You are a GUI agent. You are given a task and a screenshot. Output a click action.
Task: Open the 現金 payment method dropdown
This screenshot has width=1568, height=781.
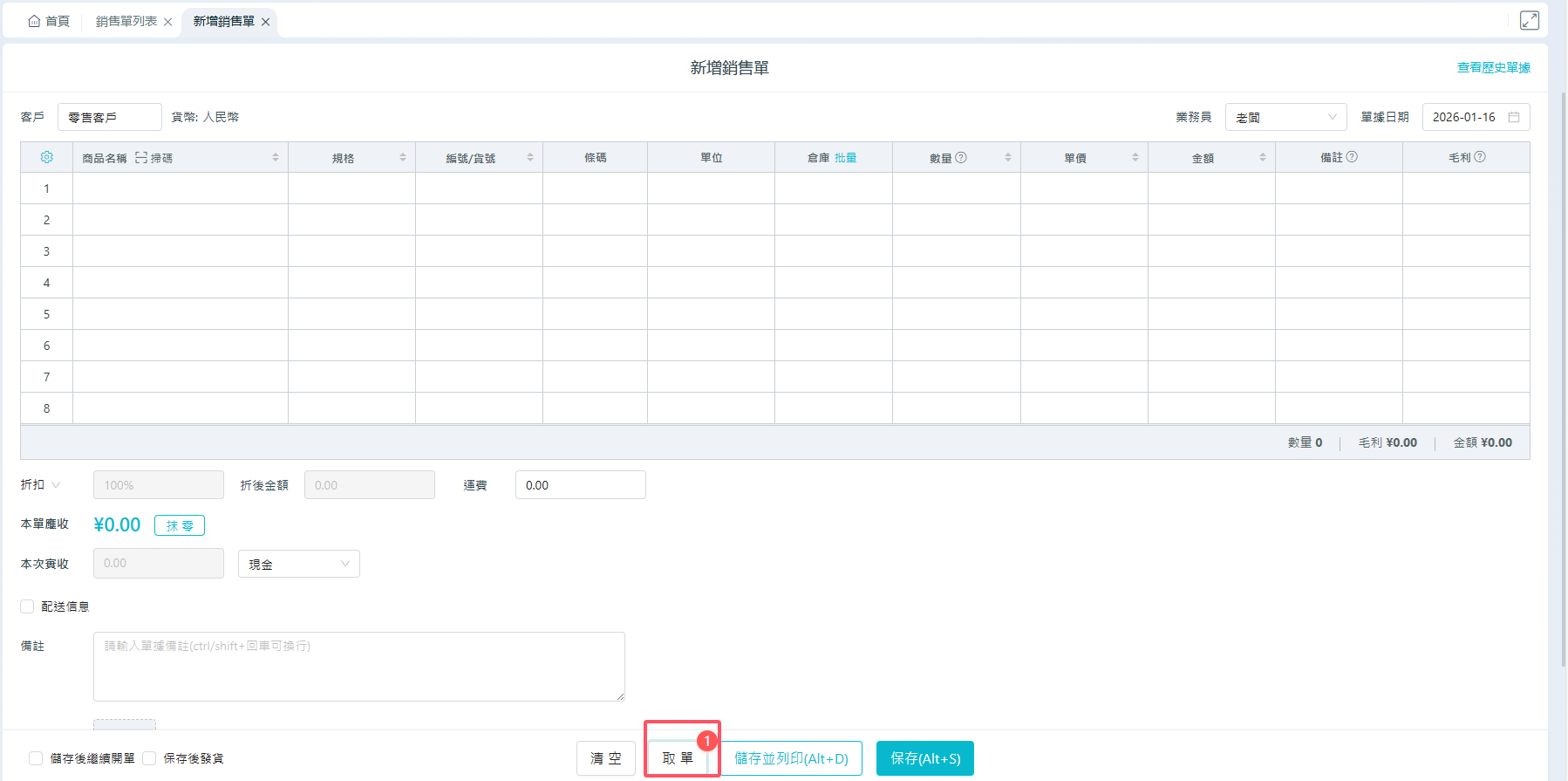click(298, 564)
